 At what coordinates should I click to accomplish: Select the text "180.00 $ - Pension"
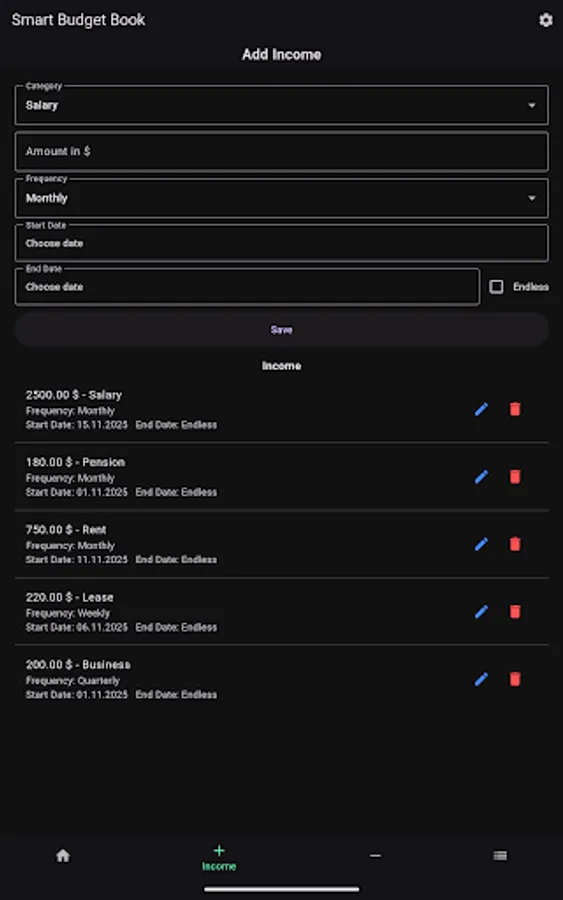pyautogui.click(x=75, y=462)
